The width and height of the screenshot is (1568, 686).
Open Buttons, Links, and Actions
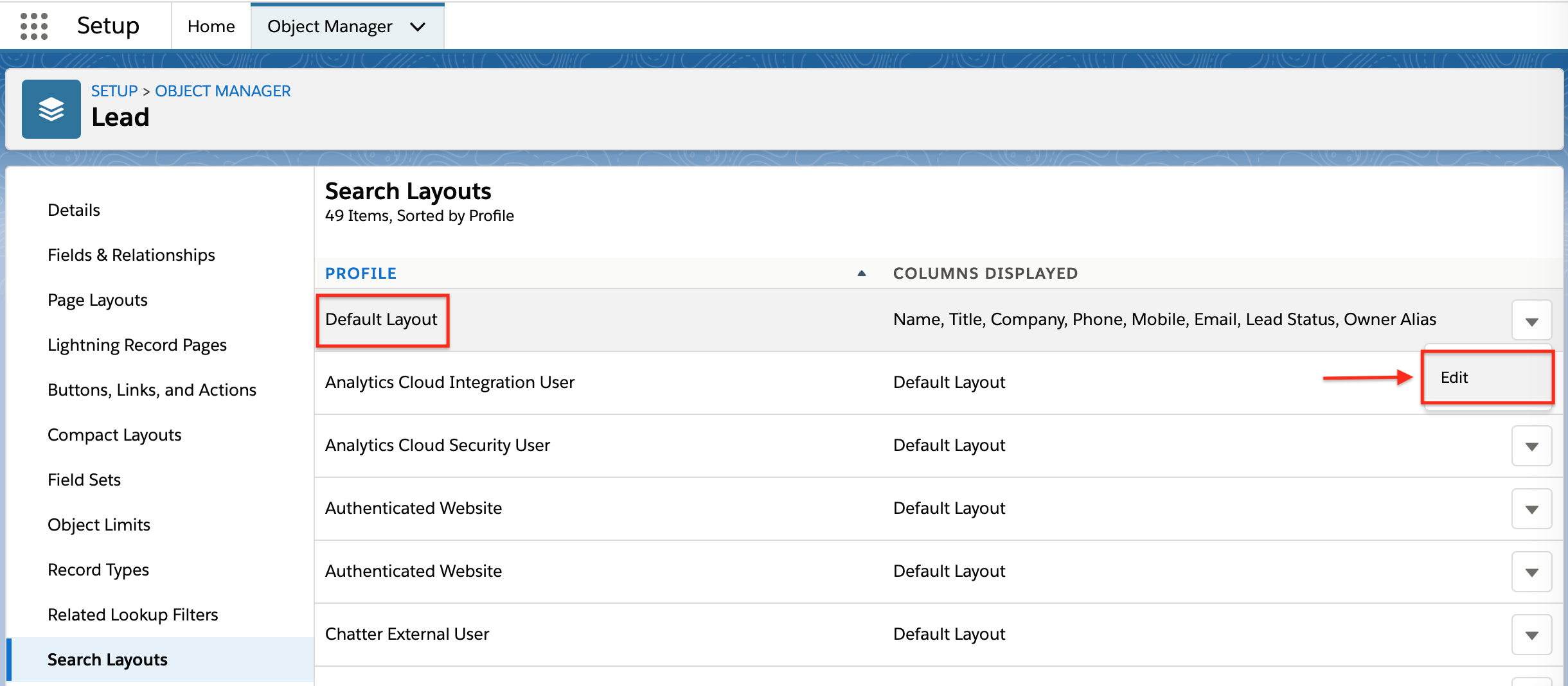(x=152, y=390)
